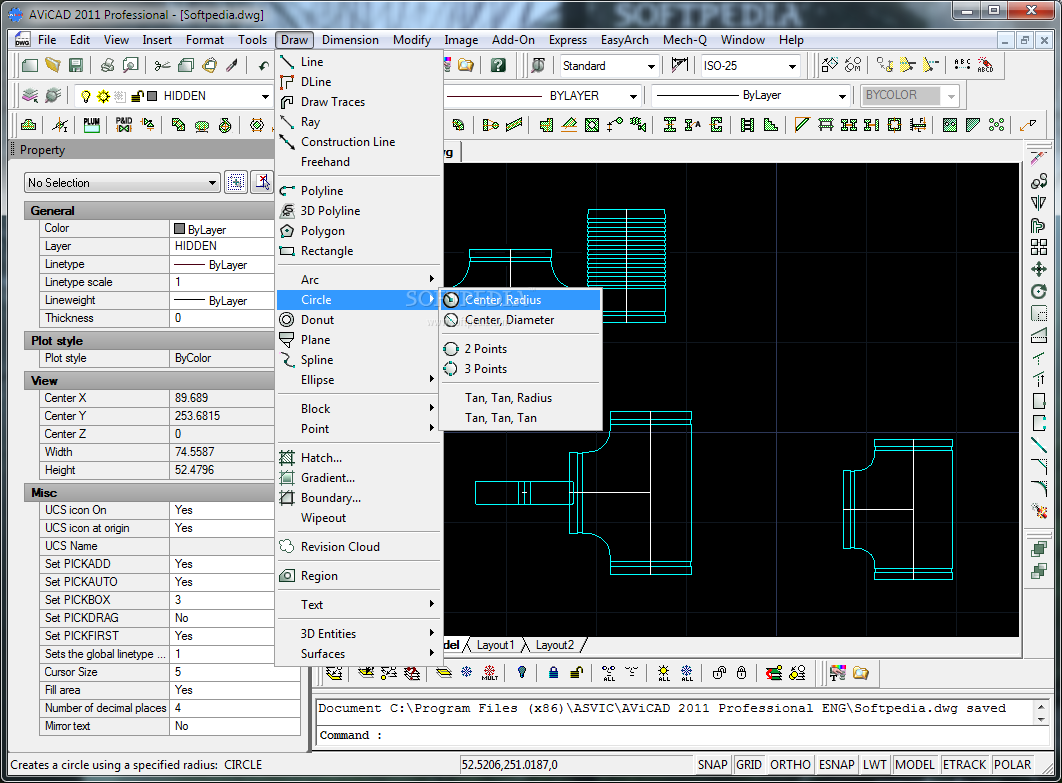Click the Region icon in Draw menu

point(287,576)
